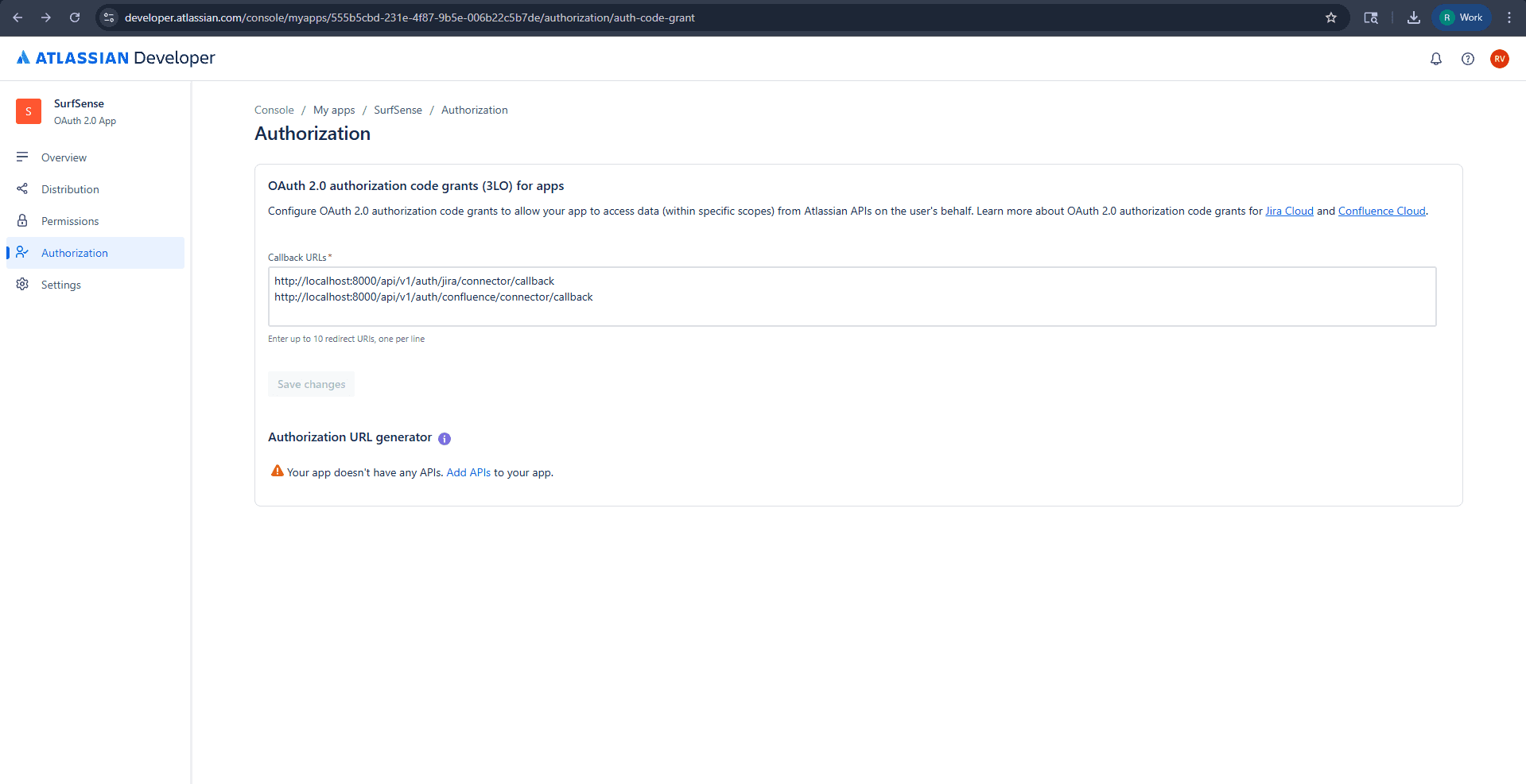Select the Overview sidebar item
Viewport: 1526px width, 784px height.
[x=64, y=157]
